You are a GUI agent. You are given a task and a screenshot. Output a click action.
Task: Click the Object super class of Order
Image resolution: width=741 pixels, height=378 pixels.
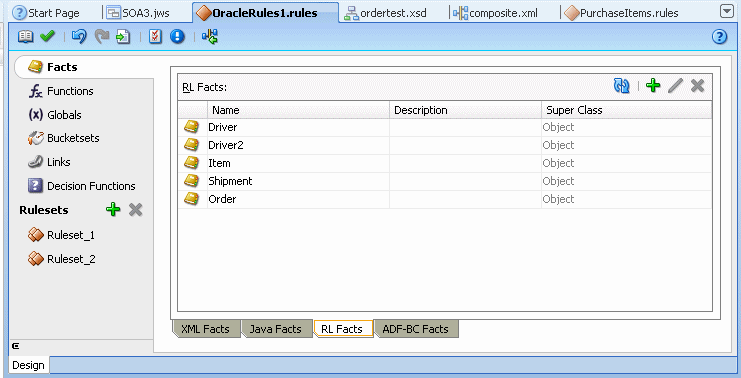[558, 199]
